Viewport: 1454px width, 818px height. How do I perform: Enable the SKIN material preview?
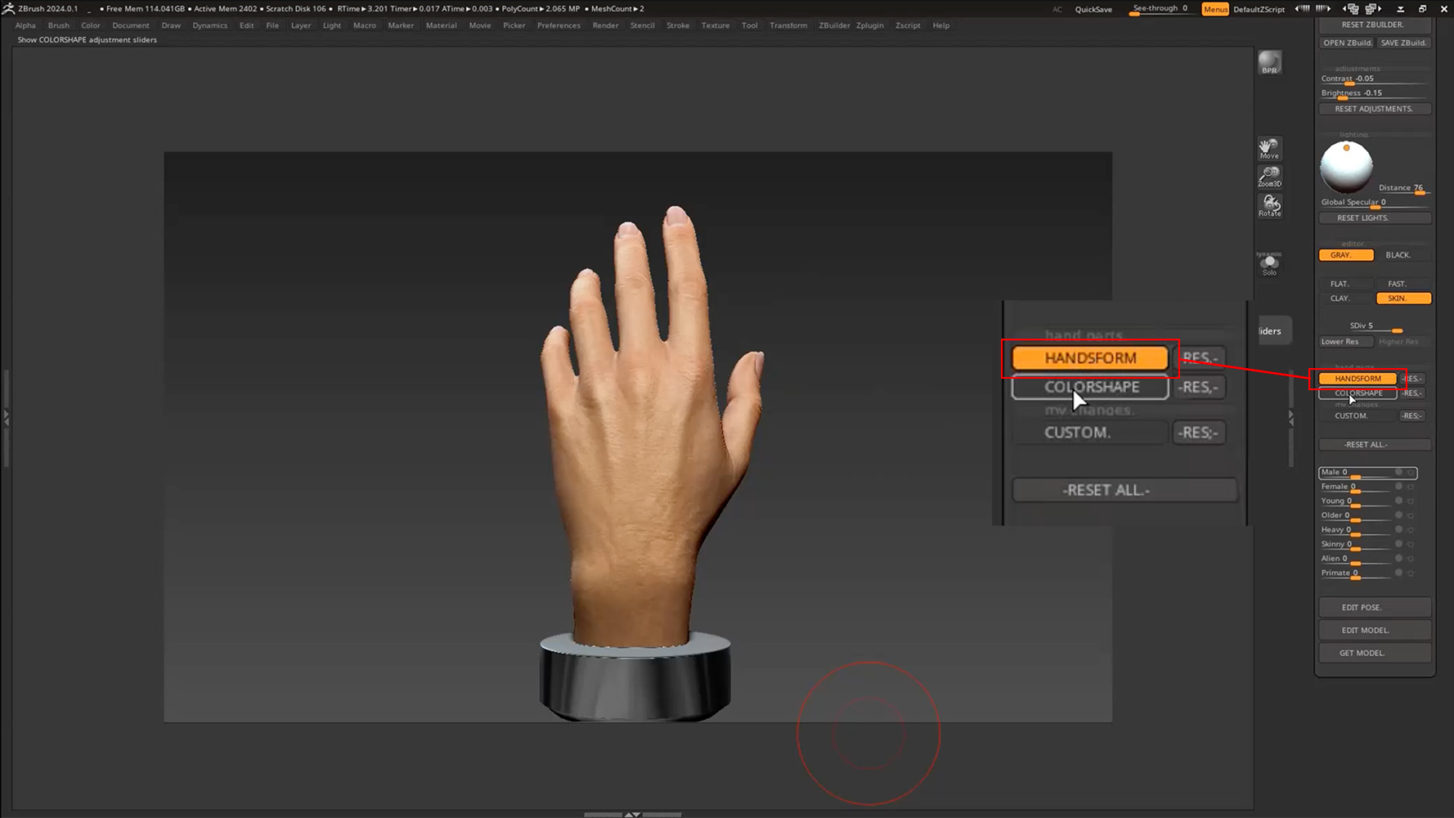tap(1403, 298)
